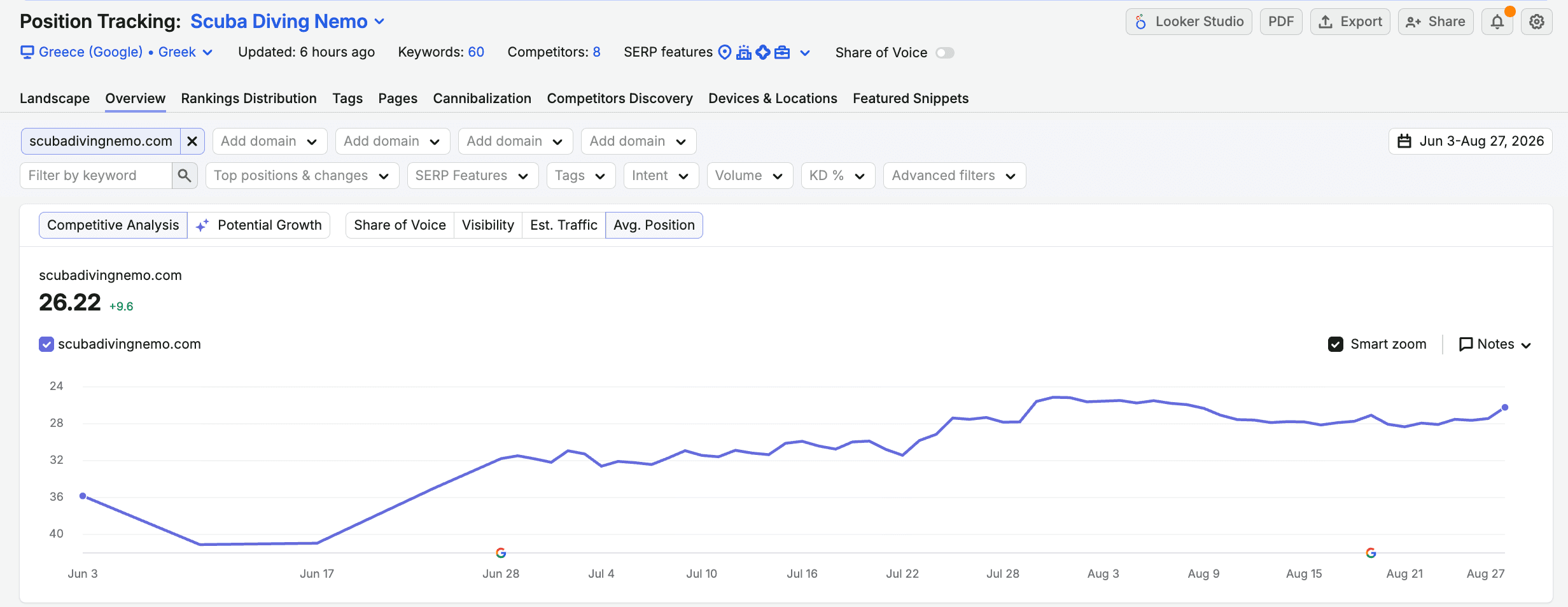The height and width of the screenshot is (607, 1568).
Task: Switch to the Landscape tab
Action: click(x=55, y=99)
